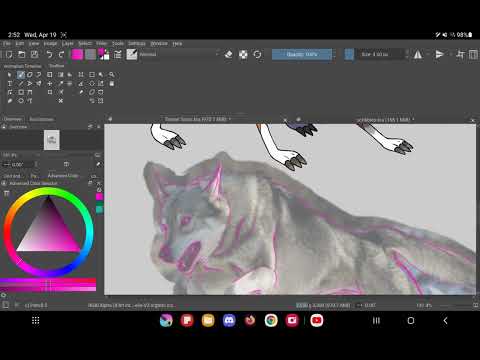Toggle Preserve Alpha
This screenshot has width=480, height=360.
pyautogui.click(x=243, y=54)
